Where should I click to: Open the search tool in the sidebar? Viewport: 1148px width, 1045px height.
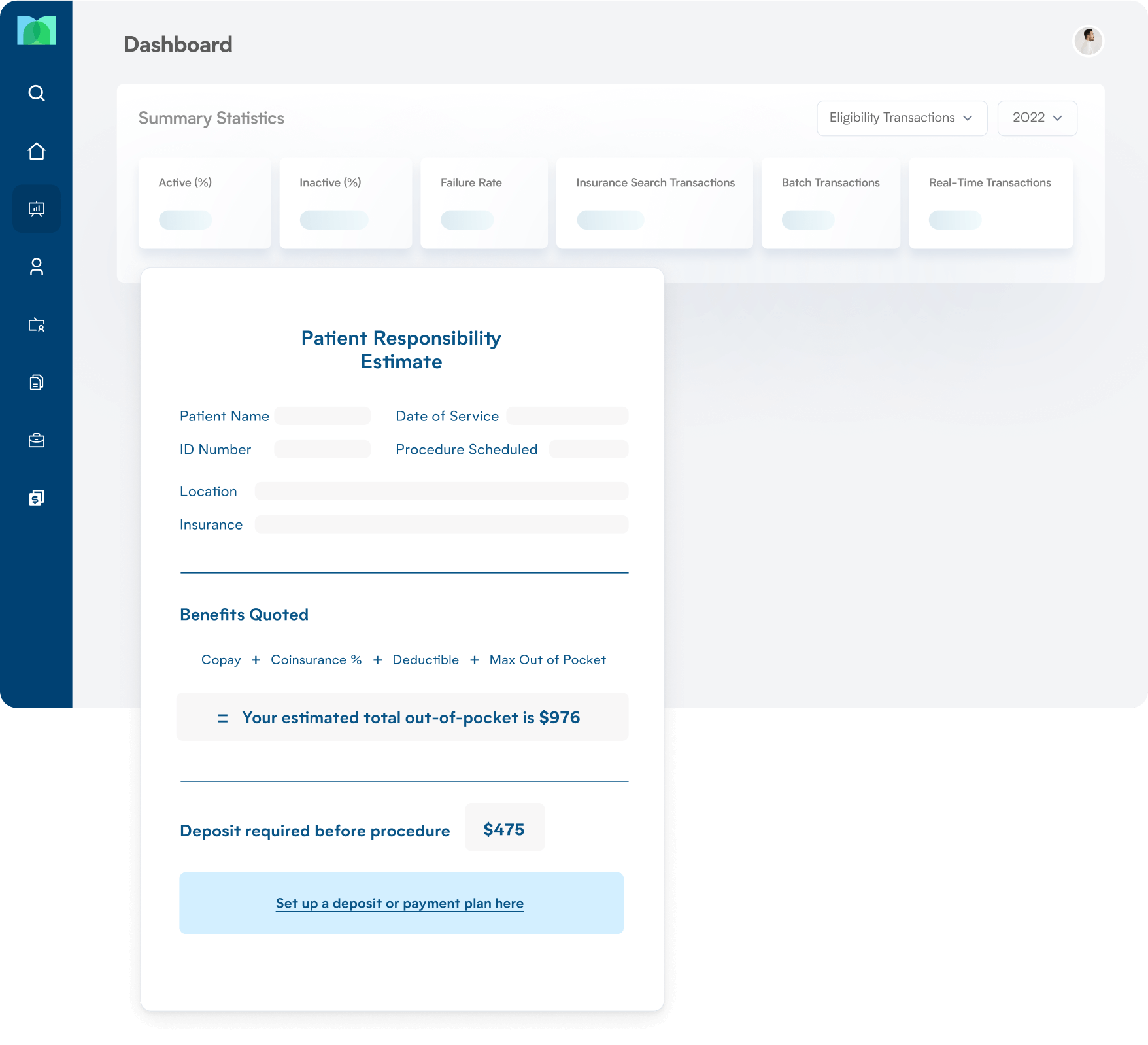[x=37, y=93]
